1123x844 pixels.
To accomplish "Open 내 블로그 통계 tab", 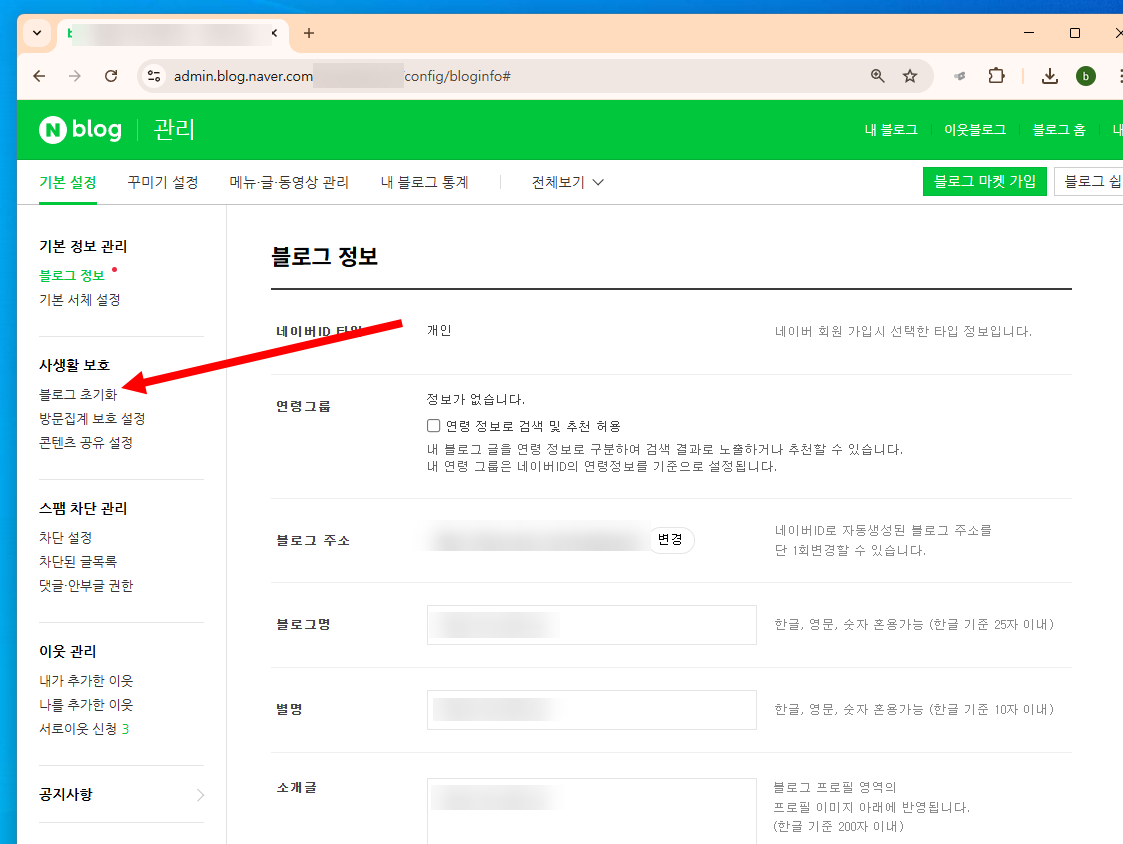I will (424, 182).
